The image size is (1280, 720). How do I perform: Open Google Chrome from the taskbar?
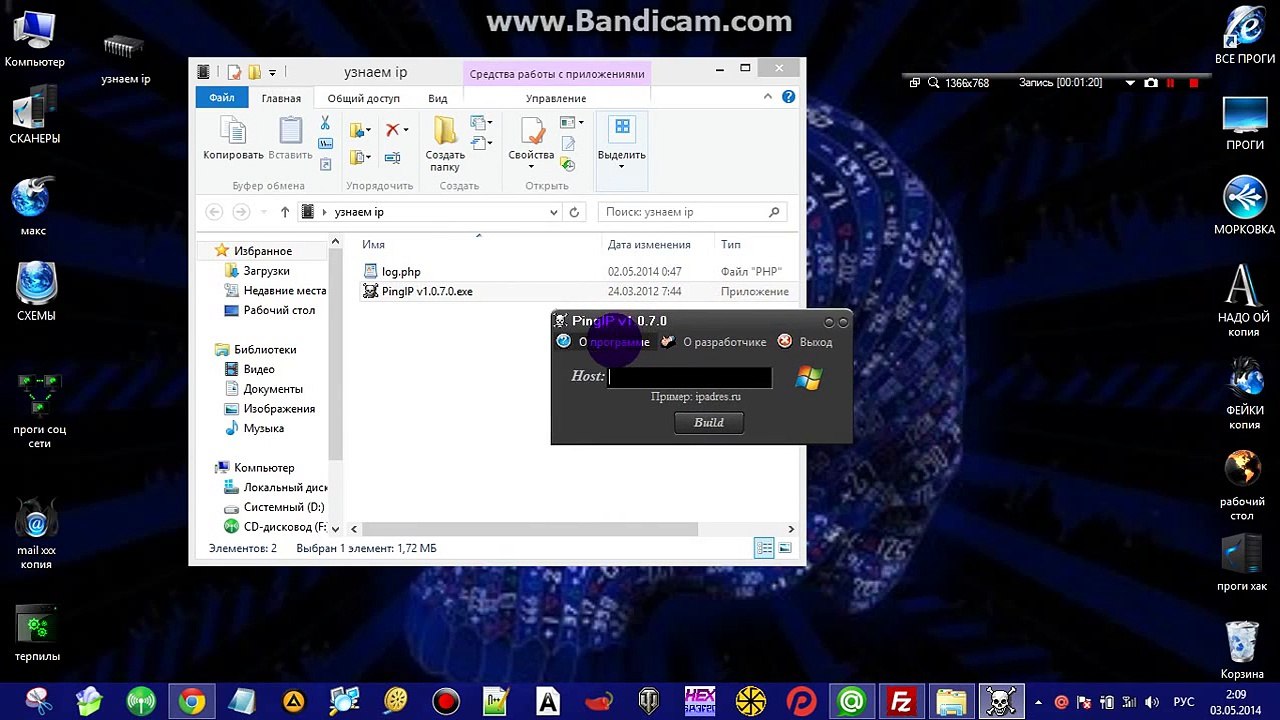point(191,702)
